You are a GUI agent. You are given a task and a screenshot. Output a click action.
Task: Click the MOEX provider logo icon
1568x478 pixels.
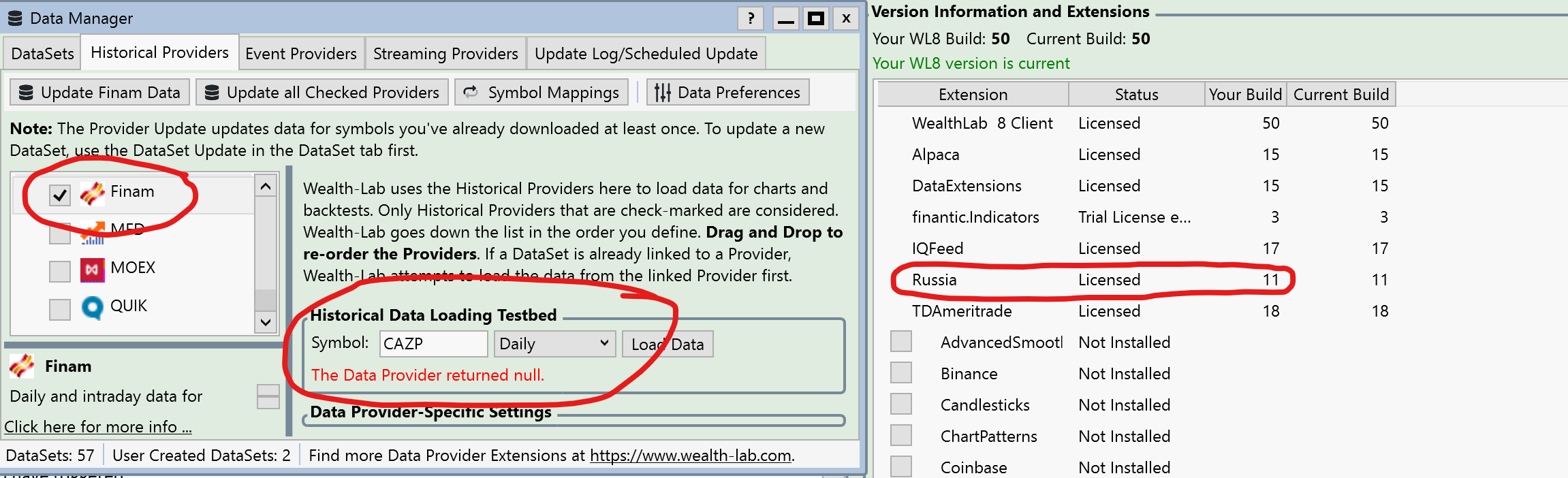click(x=93, y=270)
